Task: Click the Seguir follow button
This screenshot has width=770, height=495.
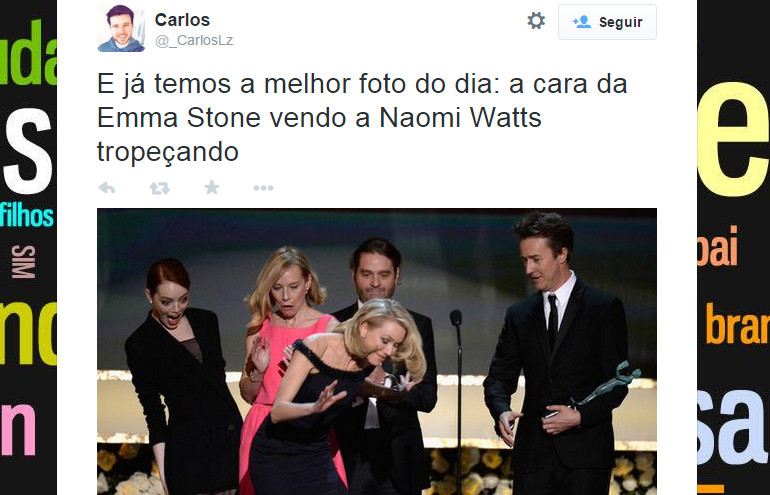Action: pos(607,22)
